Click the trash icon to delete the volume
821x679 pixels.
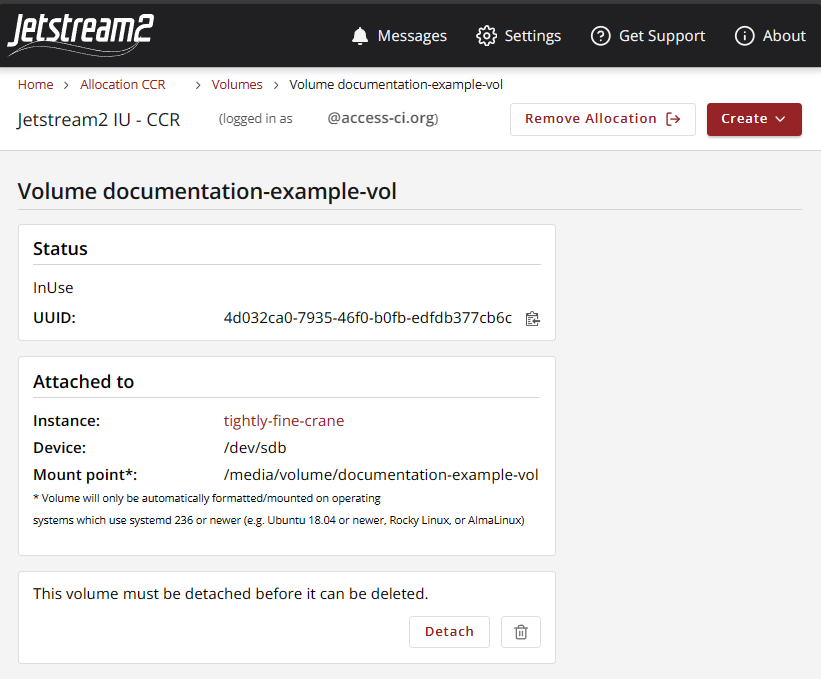520,631
